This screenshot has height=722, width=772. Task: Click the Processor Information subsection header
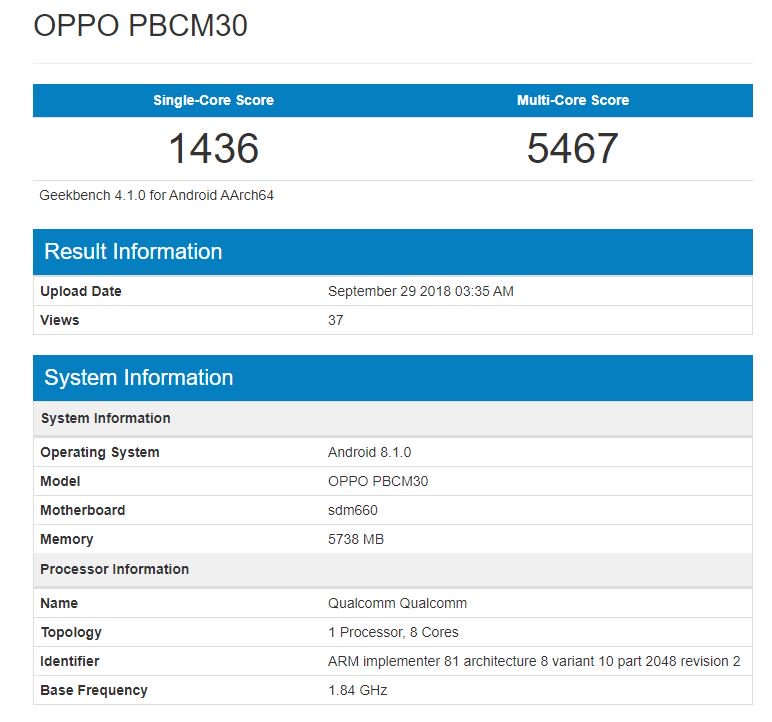point(114,569)
